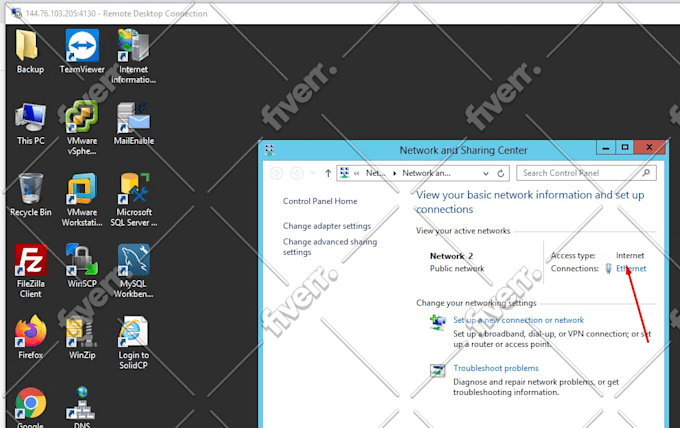Open Control Panel Home link
This screenshot has height=428, width=680.
[320, 201]
